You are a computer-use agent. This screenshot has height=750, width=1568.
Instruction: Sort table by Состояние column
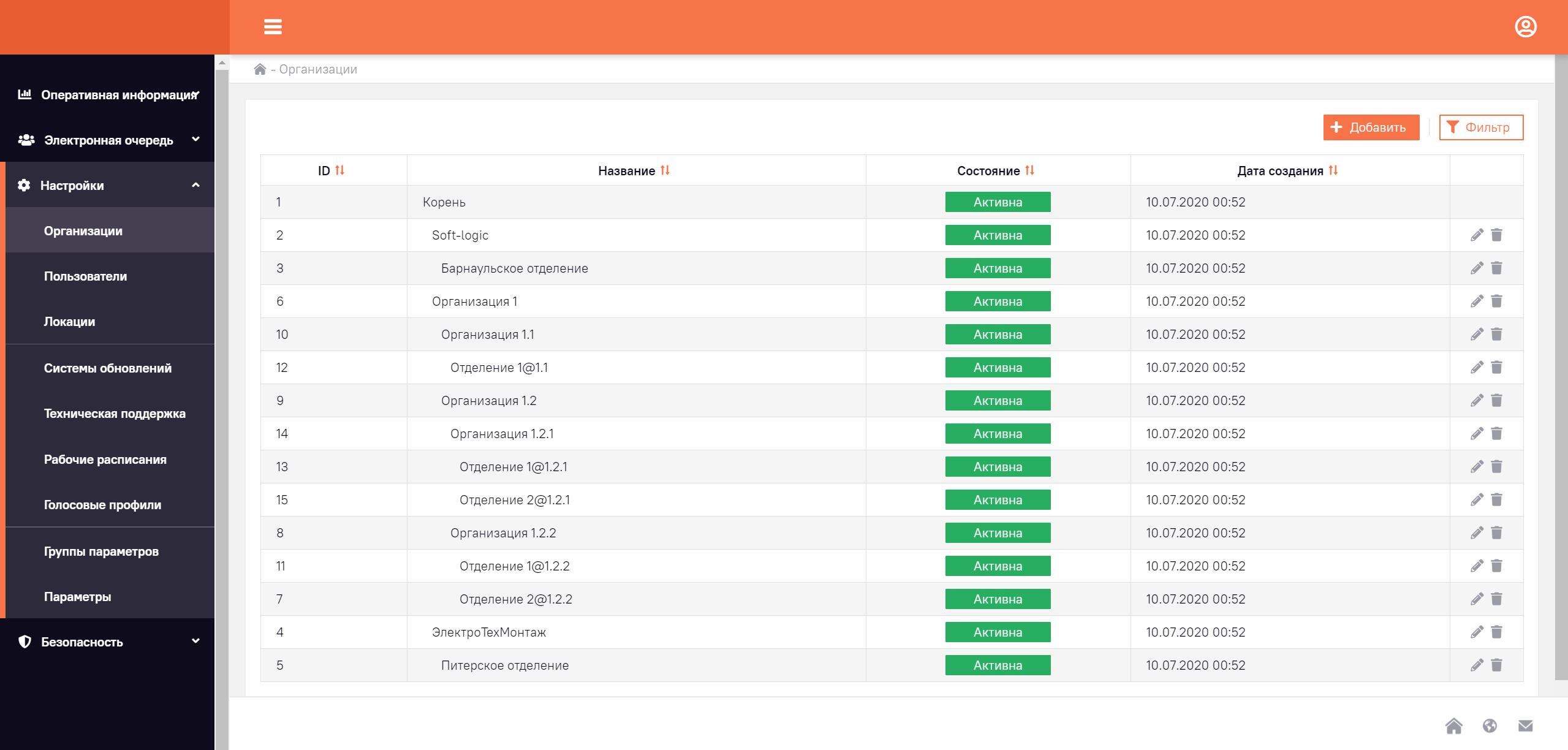1029,170
